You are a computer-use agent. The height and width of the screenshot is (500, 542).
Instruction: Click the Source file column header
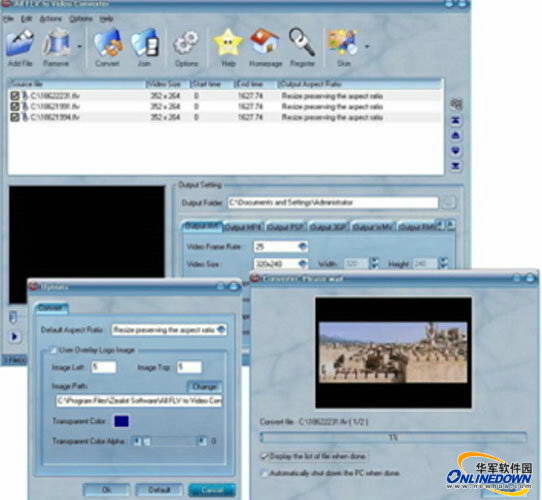pos(77,84)
